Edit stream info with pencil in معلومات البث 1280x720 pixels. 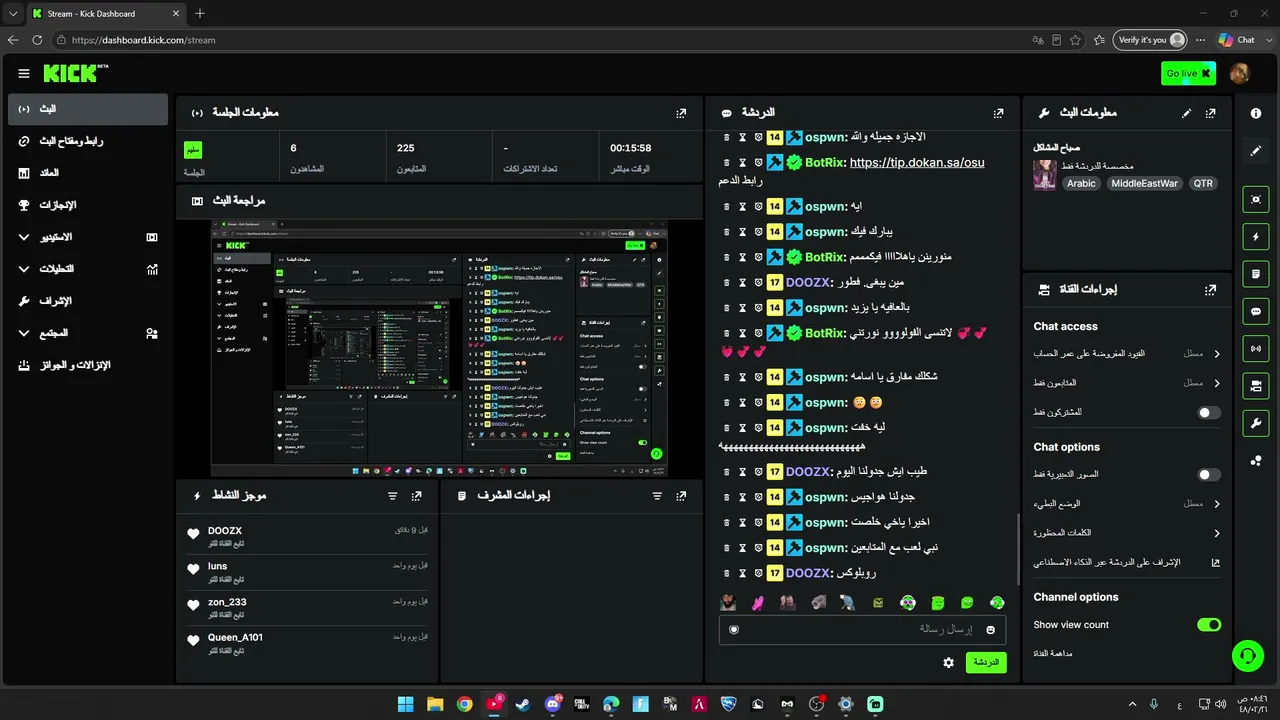[1187, 113]
